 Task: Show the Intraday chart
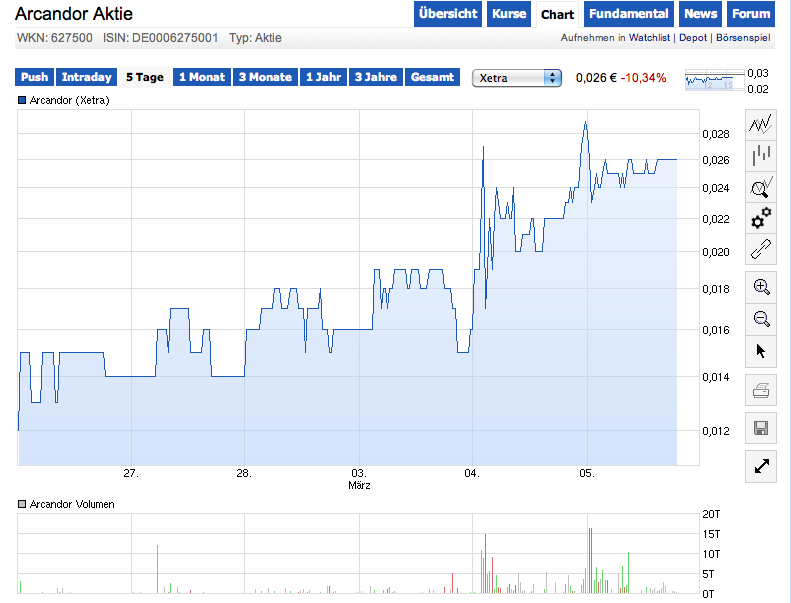pyautogui.click(x=86, y=77)
